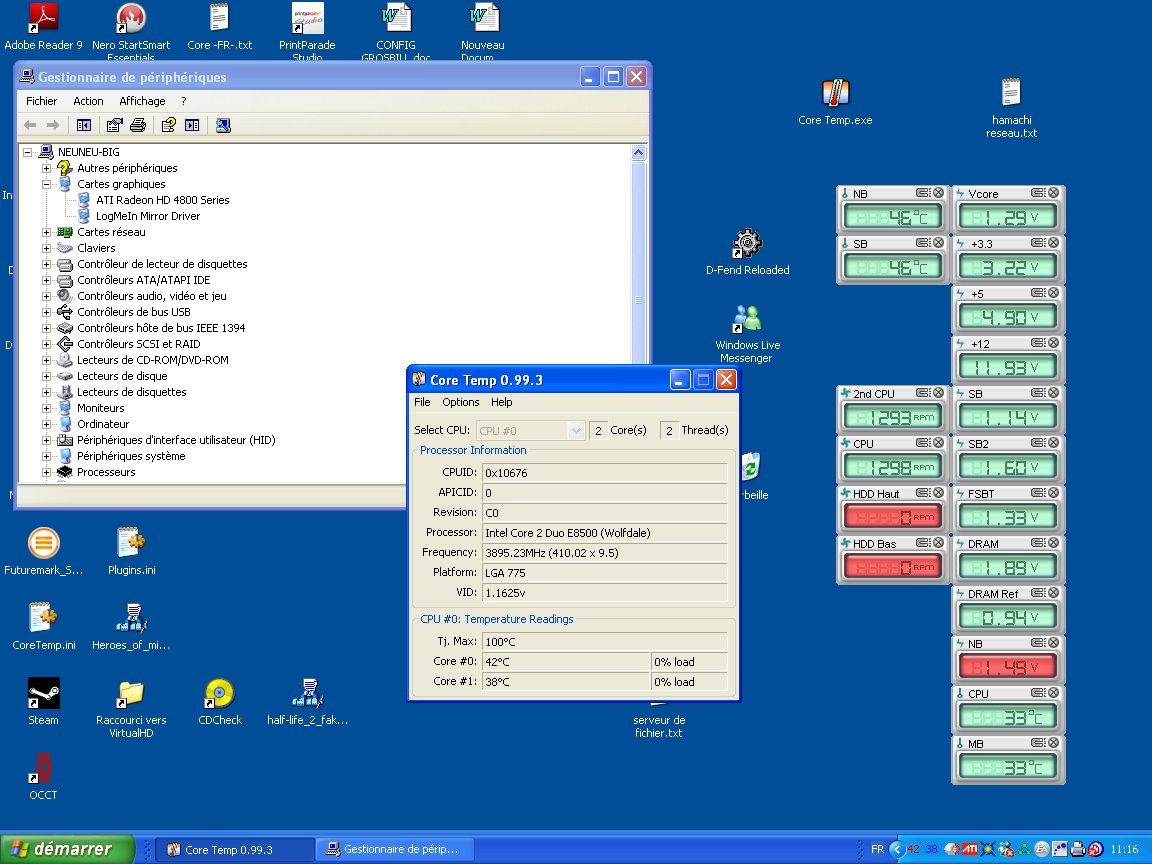The image size is (1152, 864).
Task: Select the half-life_2_fak... desktop icon
Action: click(x=308, y=702)
